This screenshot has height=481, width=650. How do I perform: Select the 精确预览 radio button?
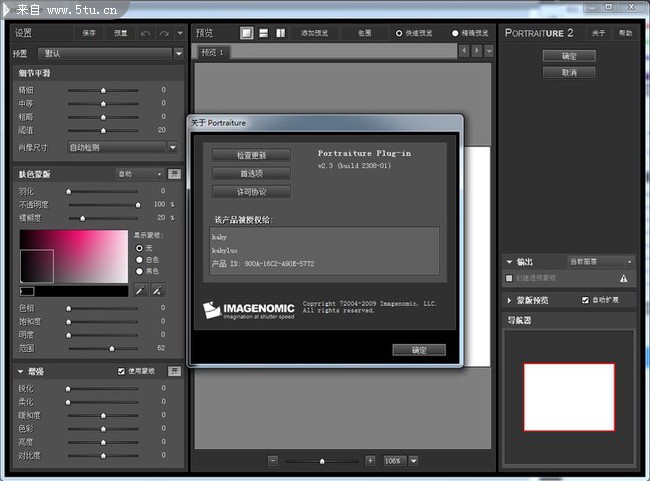click(455, 33)
